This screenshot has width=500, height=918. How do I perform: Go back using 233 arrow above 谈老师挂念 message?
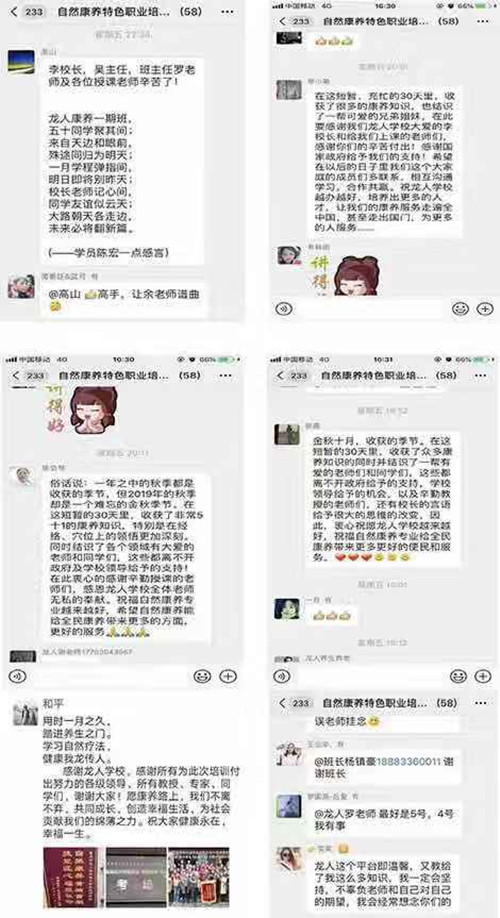(x=295, y=703)
